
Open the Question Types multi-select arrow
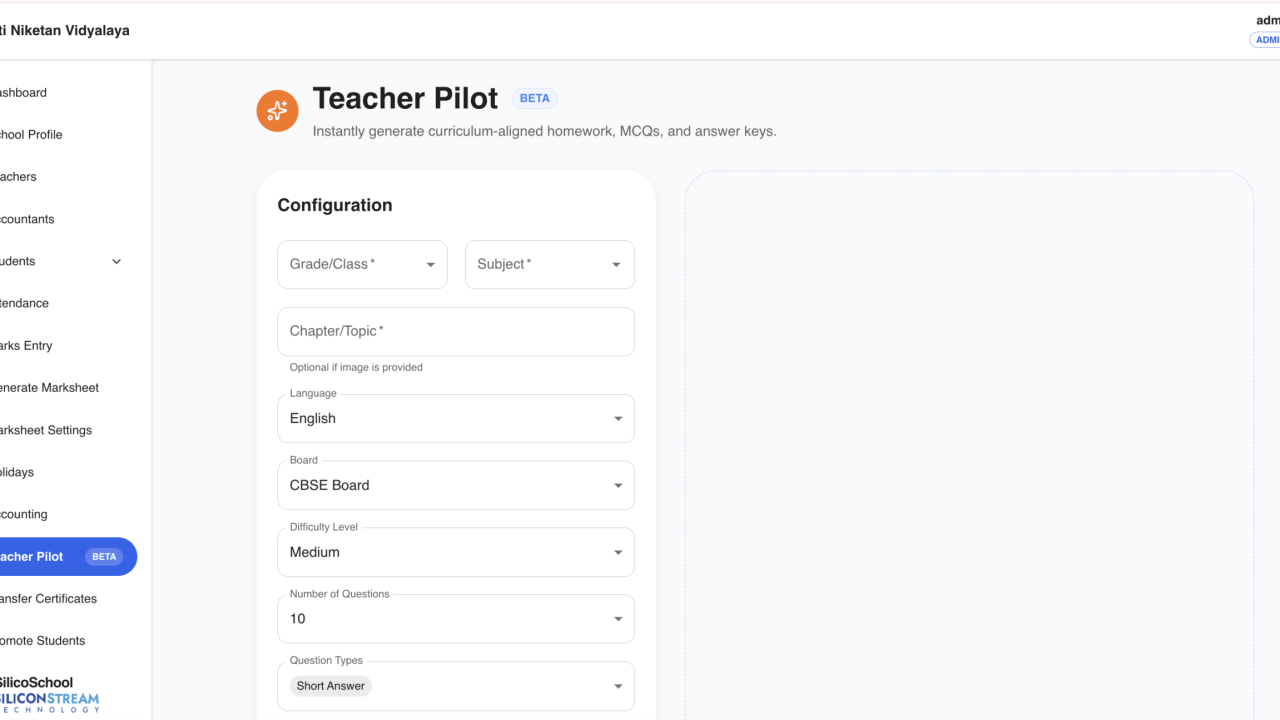(618, 686)
